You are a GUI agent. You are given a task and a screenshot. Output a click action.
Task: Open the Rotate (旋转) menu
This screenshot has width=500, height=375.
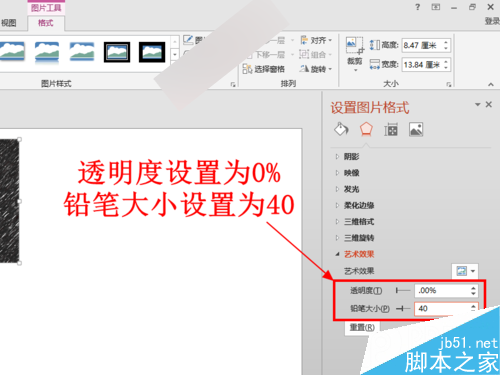(316, 69)
